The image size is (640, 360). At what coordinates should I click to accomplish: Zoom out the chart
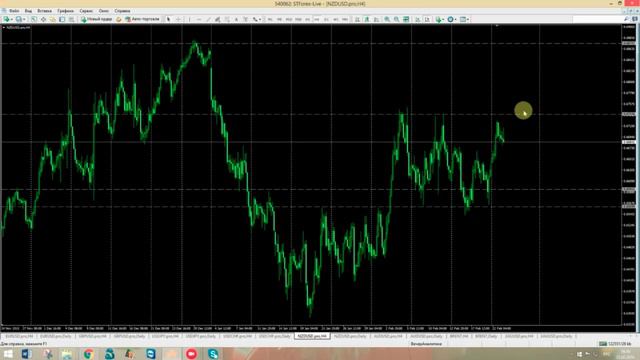(x=396, y=19)
